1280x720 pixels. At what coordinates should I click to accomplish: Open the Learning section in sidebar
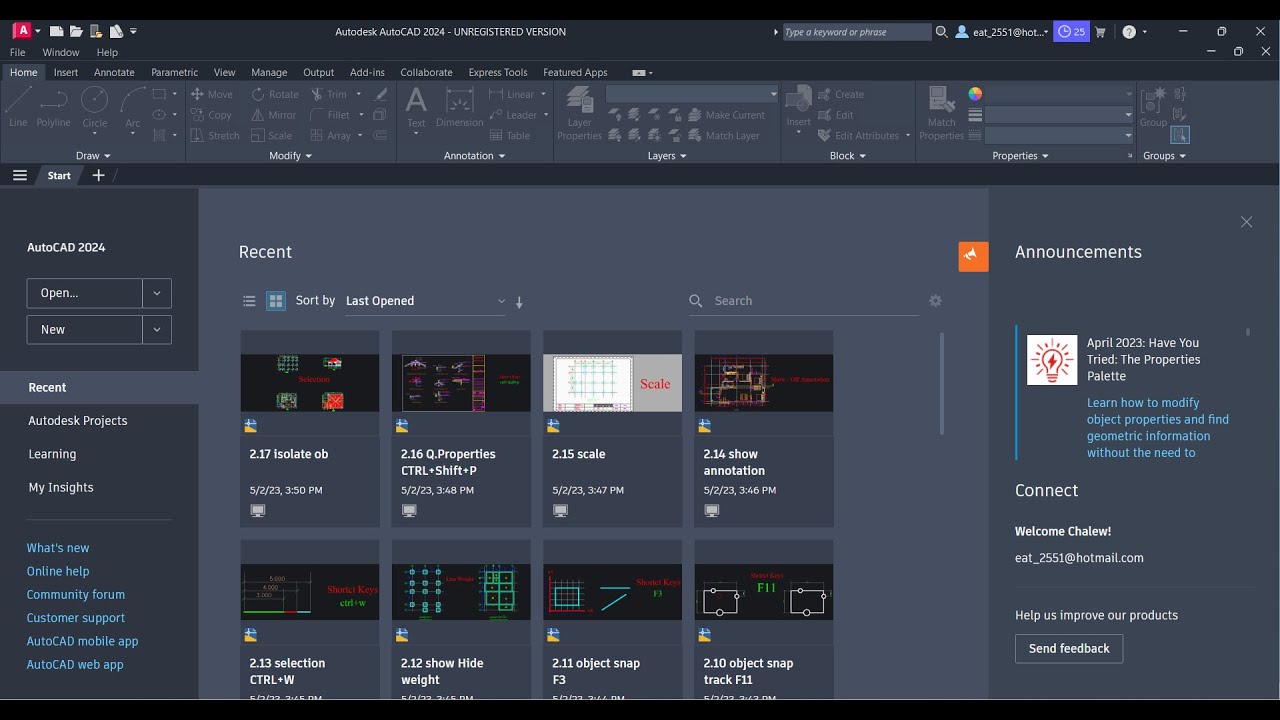pos(52,454)
